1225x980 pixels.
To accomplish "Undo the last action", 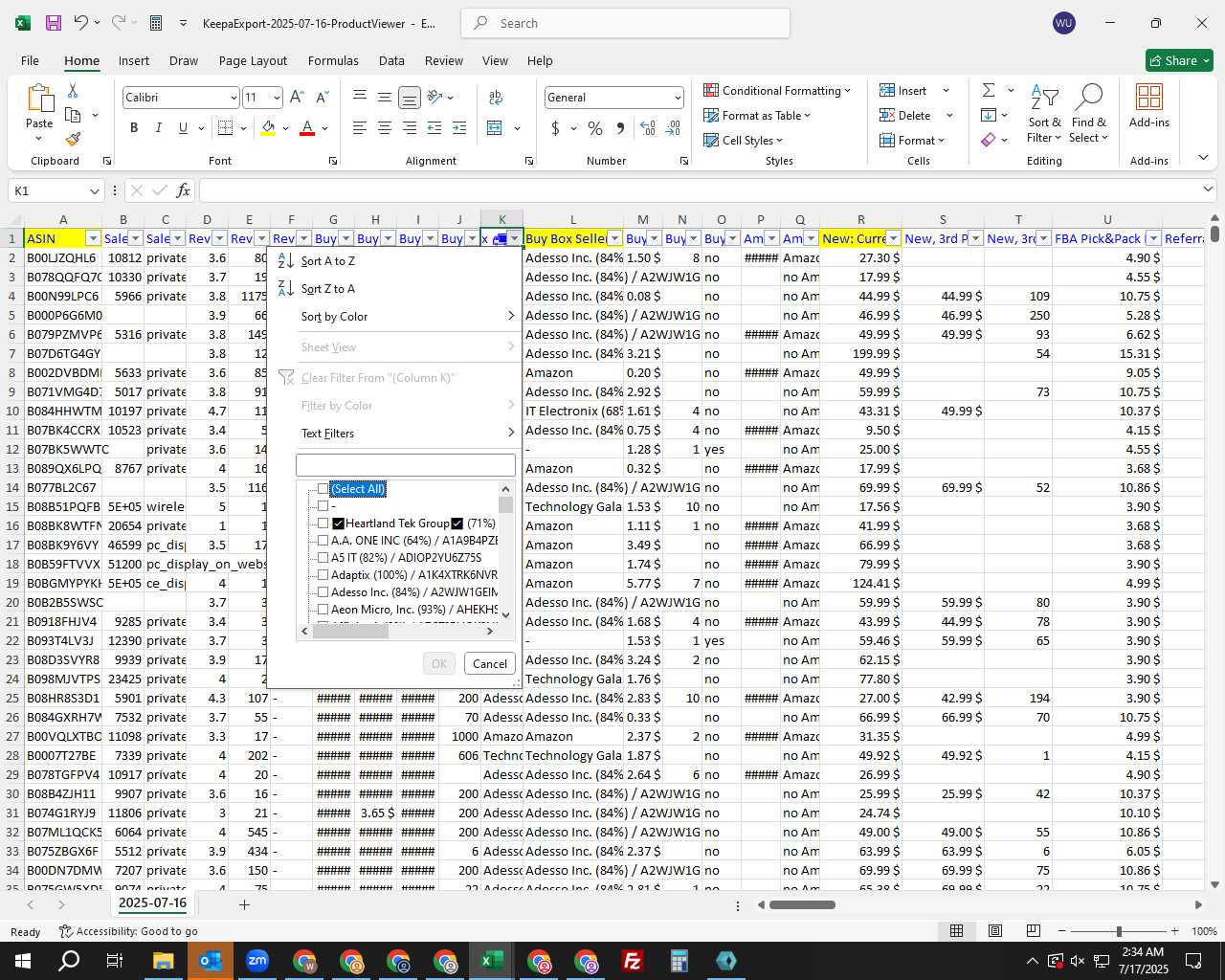I will coord(81,23).
